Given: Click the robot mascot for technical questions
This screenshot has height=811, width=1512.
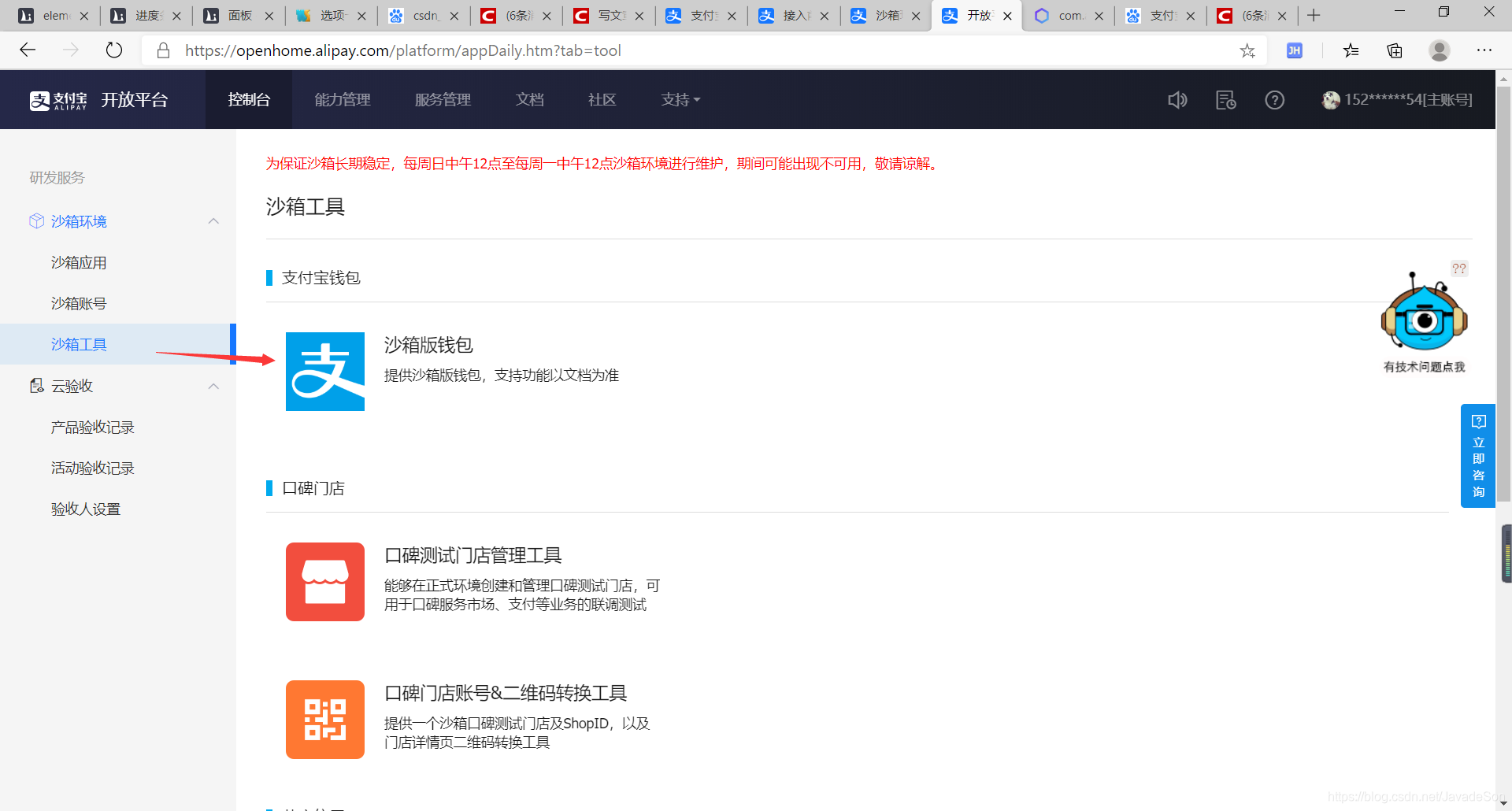Looking at the screenshot, I should coord(1424,313).
